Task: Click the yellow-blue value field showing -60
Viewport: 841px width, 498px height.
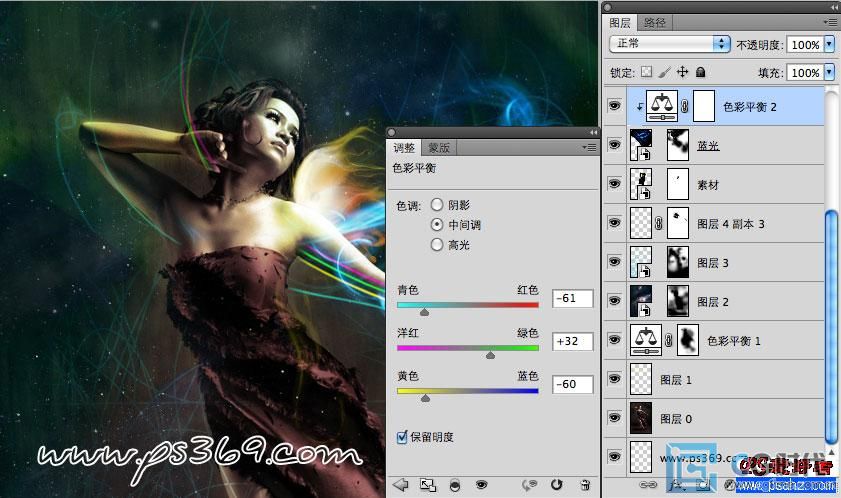Action: tap(572, 384)
